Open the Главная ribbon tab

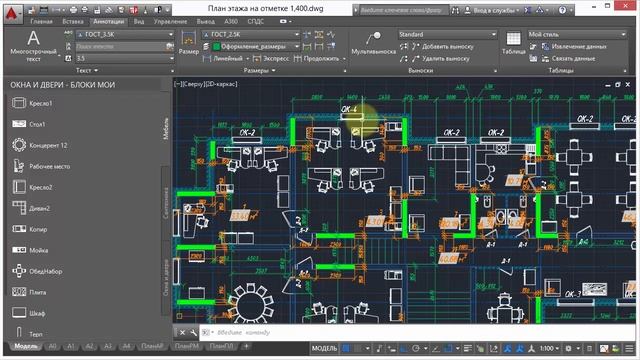coord(41,21)
